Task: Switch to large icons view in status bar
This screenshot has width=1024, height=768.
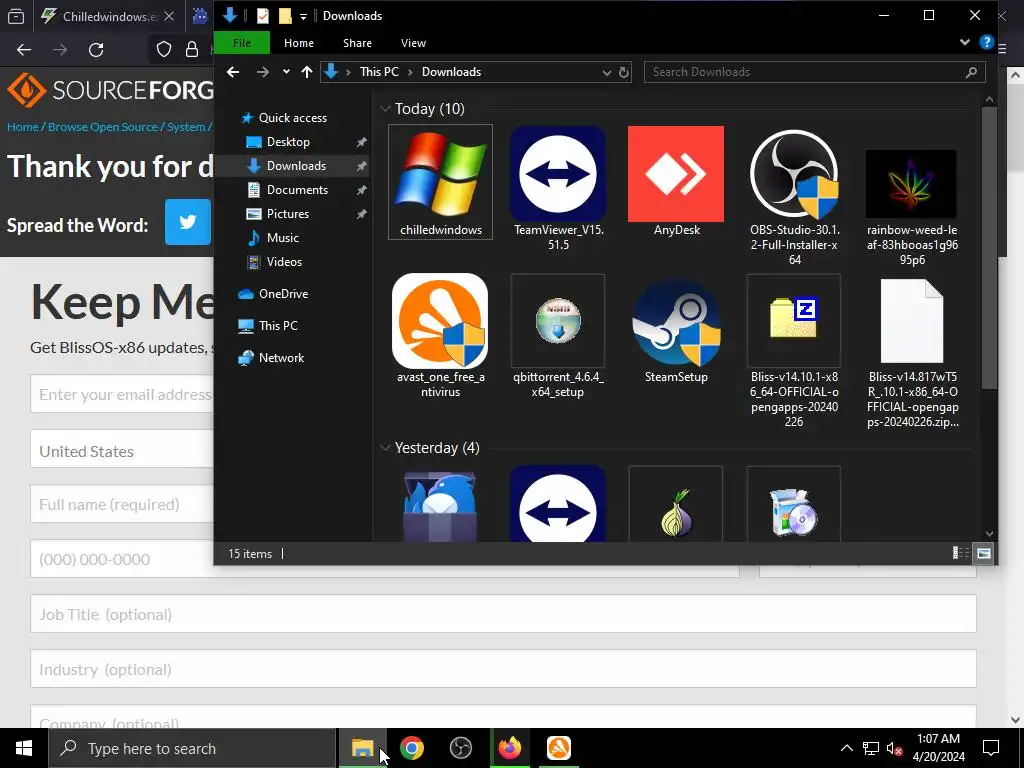Action: (x=984, y=554)
